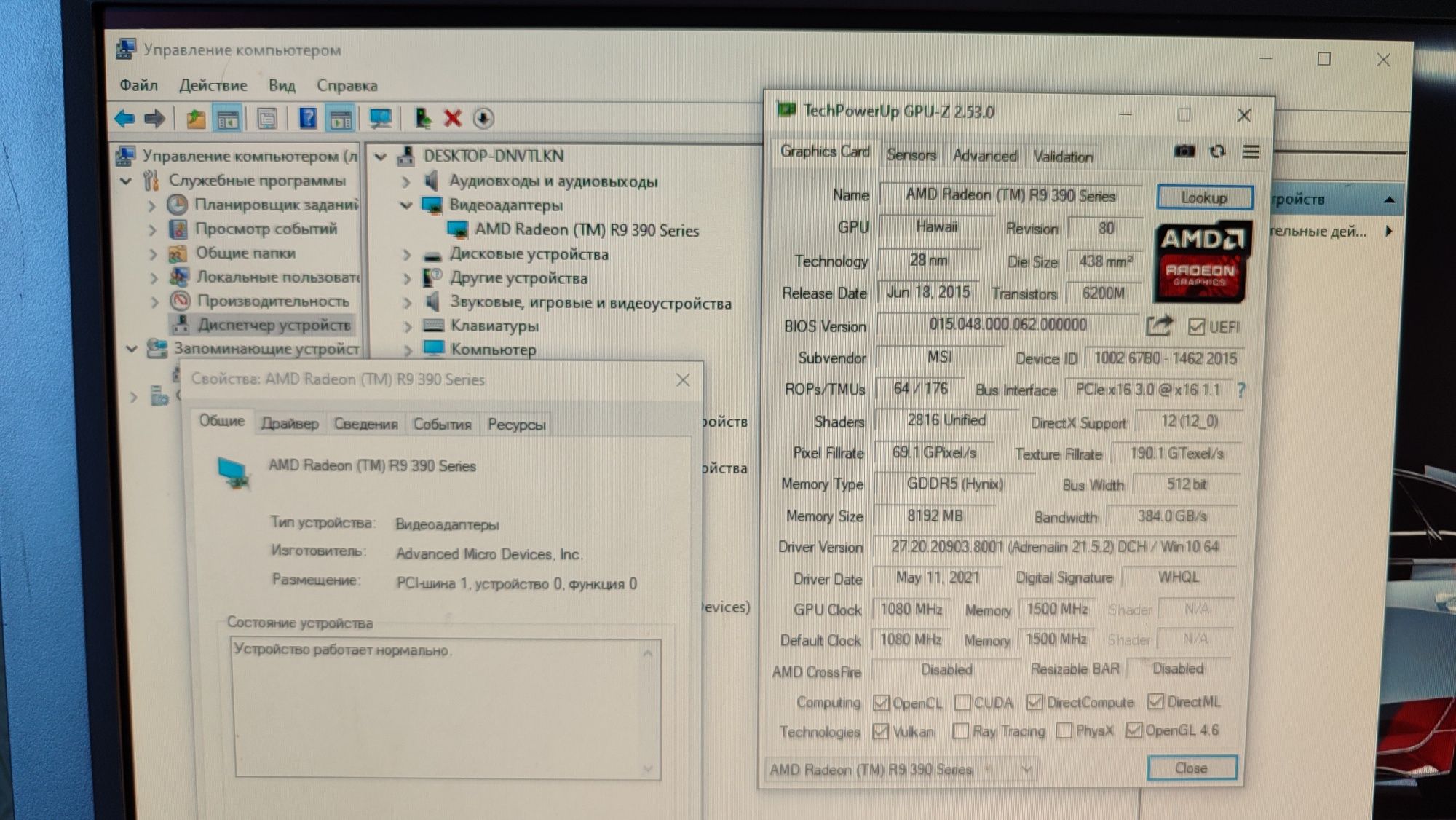
Task: Expand Аудиовходы и аудиовыходы node
Action: pyautogui.click(x=406, y=181)
